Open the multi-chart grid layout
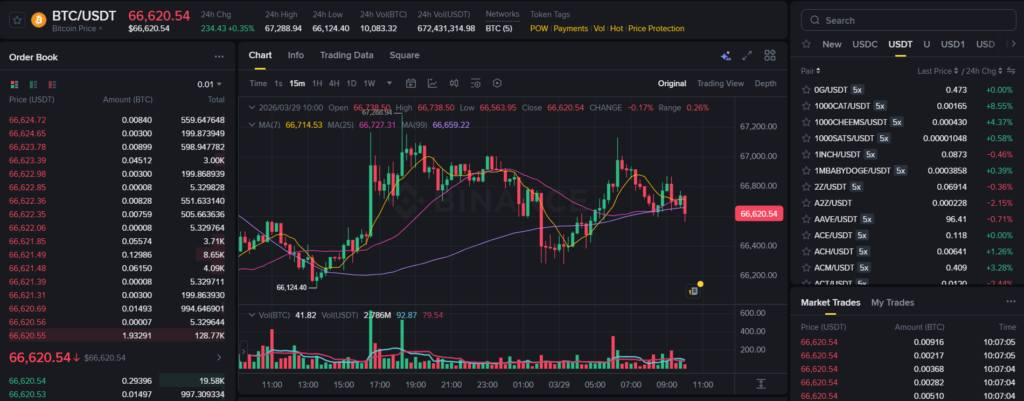1024x401 pixels. [769, 56]
